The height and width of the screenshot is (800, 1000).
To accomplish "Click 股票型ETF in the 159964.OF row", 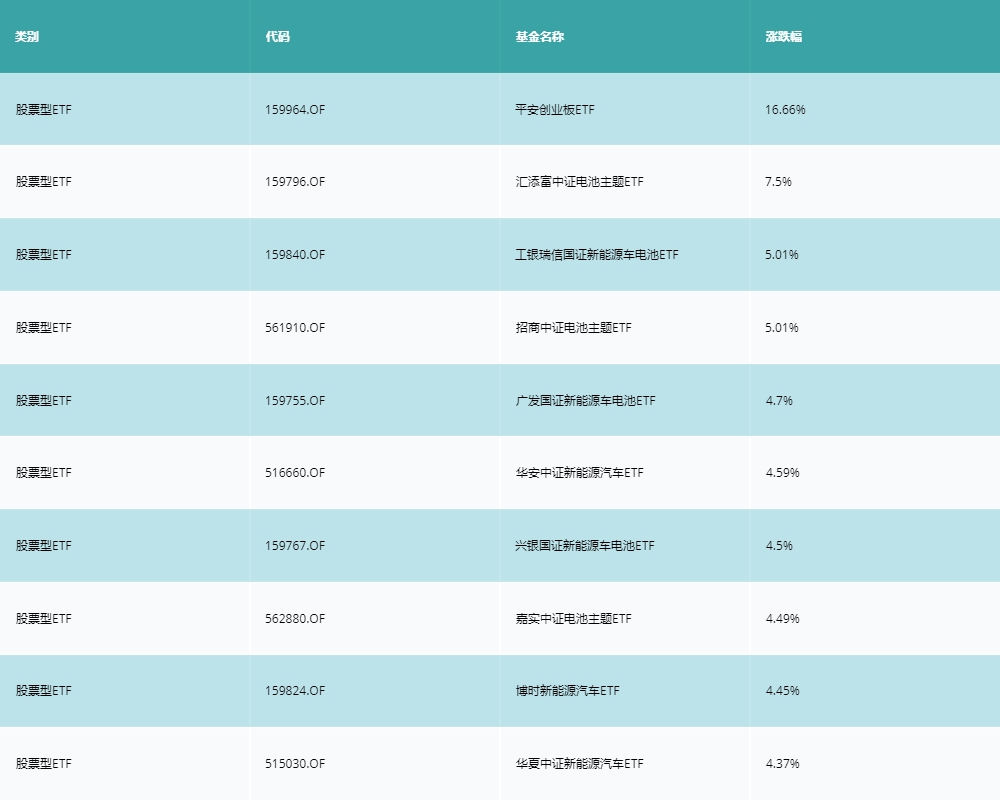I will pos(43,110).
